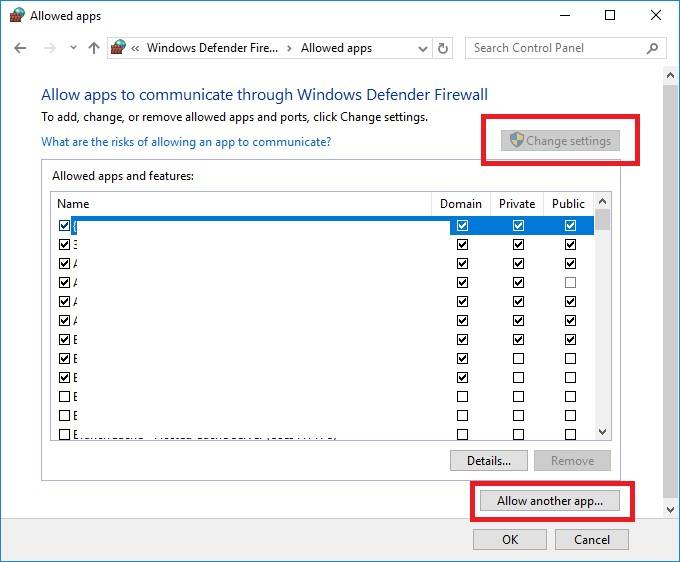Open the recent locations dropdown arrow
The width and height of the screenshot is (680, 562).
73,48
